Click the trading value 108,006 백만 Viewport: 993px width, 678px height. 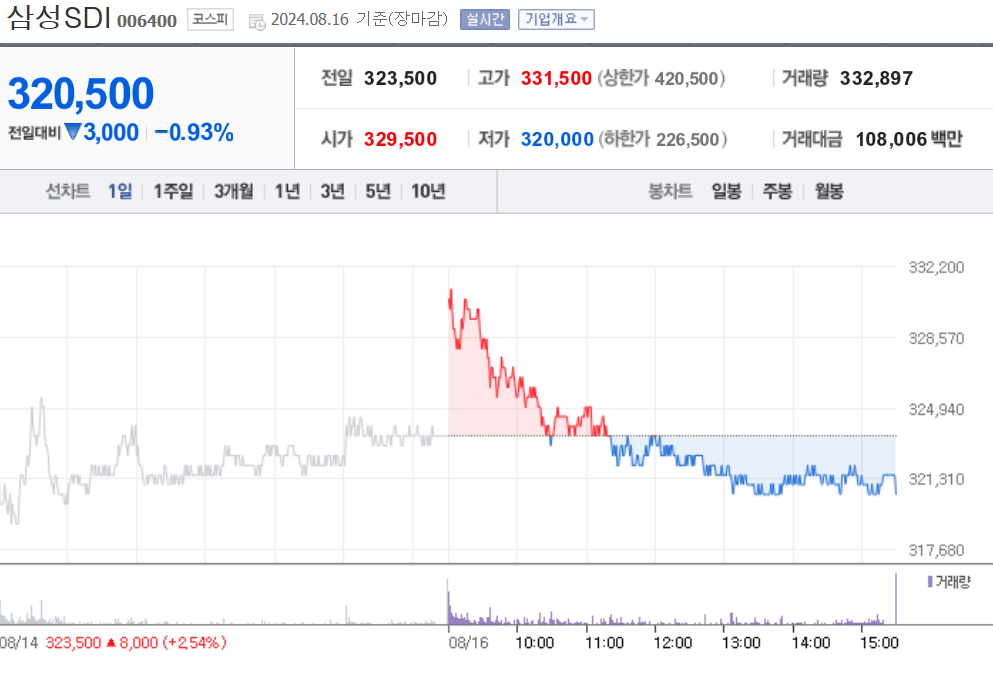(909, 139)
